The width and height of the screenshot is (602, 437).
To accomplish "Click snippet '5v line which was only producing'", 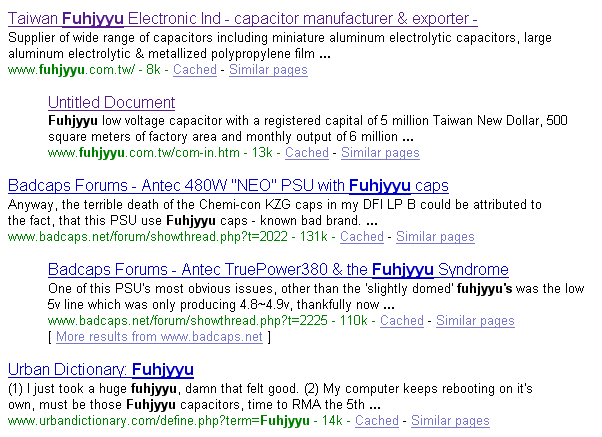I will coord(142,305).
